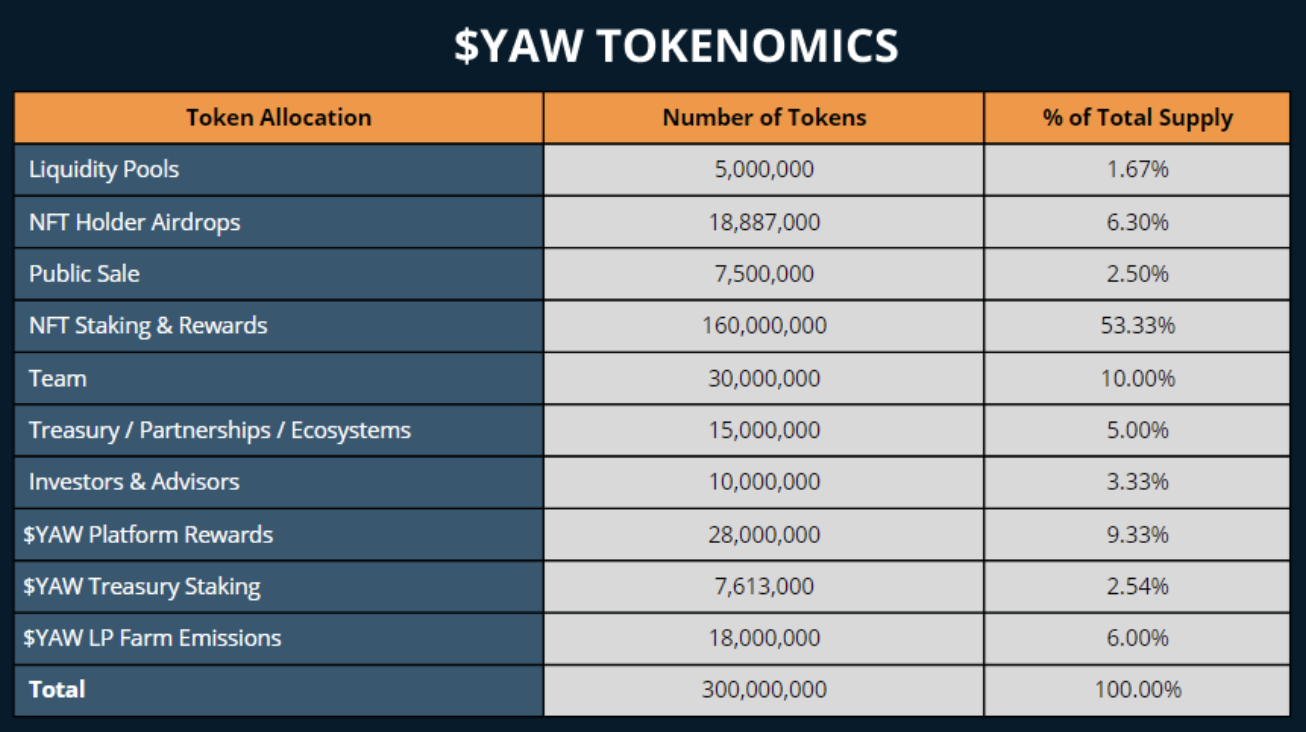Click the % of Total Supply header
This screenshot has width=1306, height=732.
pyautogui.click(x=1137, y=118)
